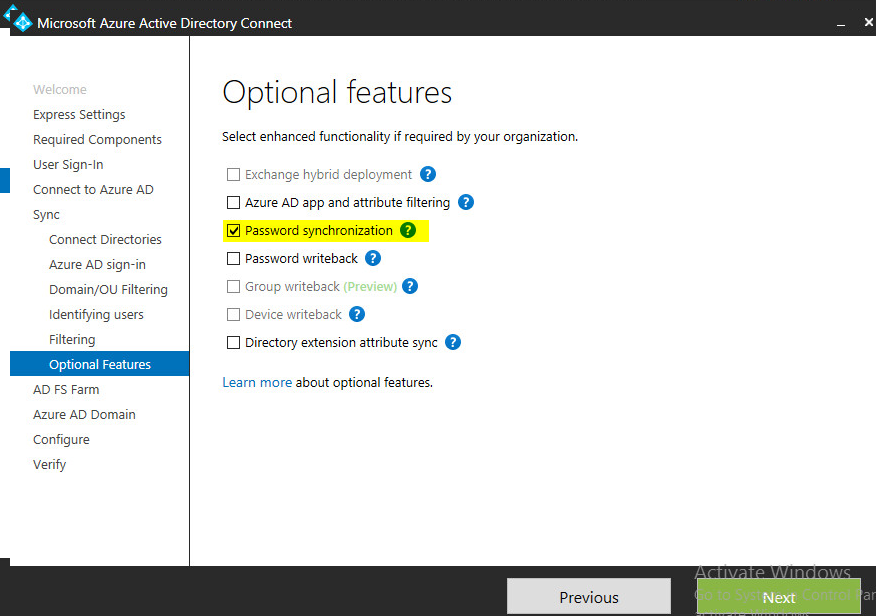
Task: Enable Password writeback checkbox
Action: pos(234,259)
